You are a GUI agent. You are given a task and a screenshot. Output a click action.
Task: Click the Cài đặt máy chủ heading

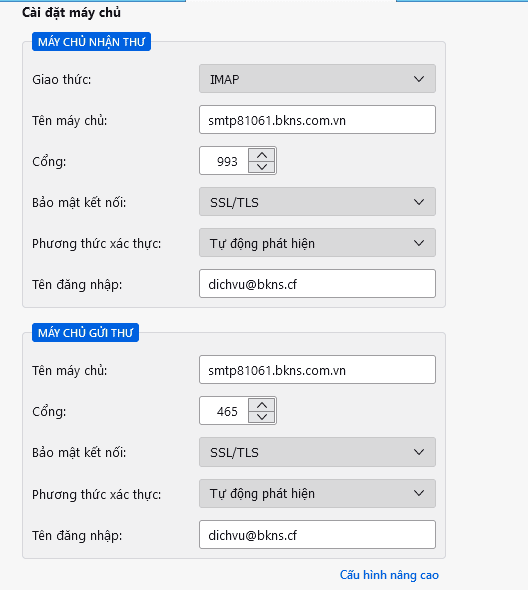click(x=72, y=12)
